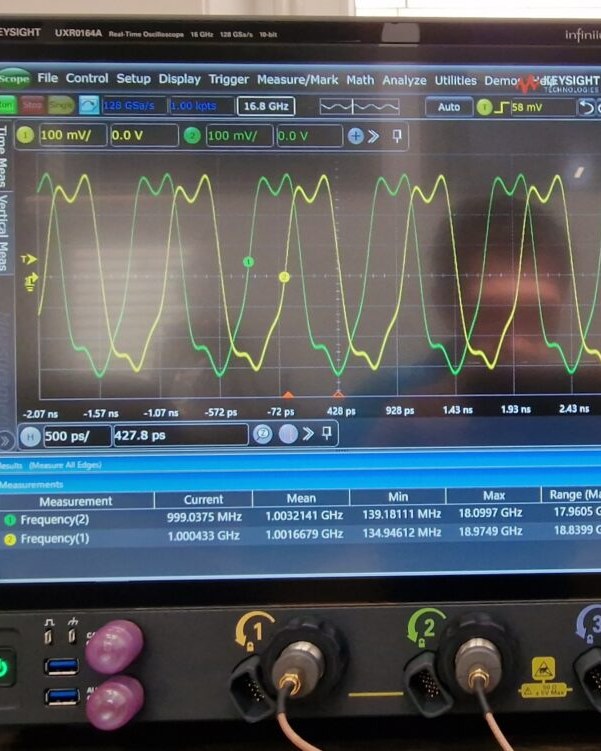
Task: Click the Measurement column header
Action: point(76,501)
